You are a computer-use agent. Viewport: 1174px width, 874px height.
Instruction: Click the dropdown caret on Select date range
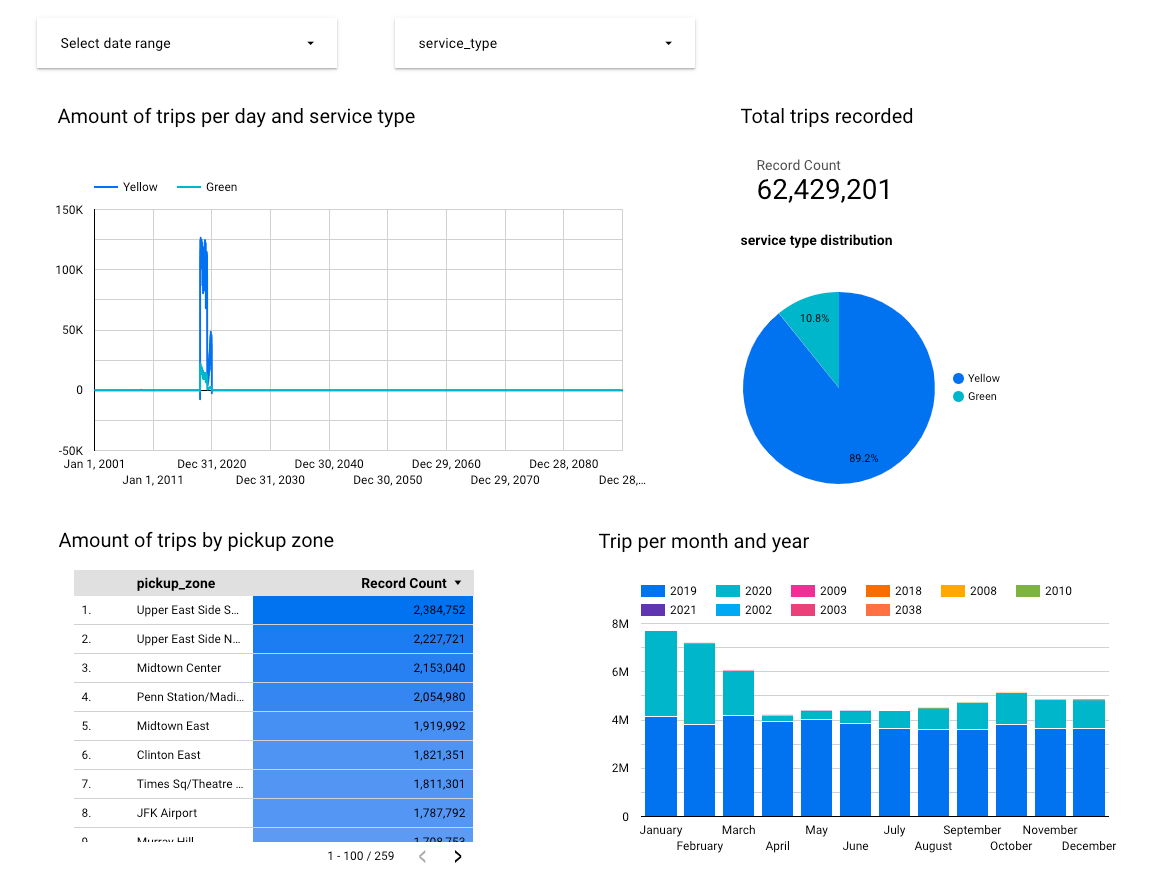[310, 42]
